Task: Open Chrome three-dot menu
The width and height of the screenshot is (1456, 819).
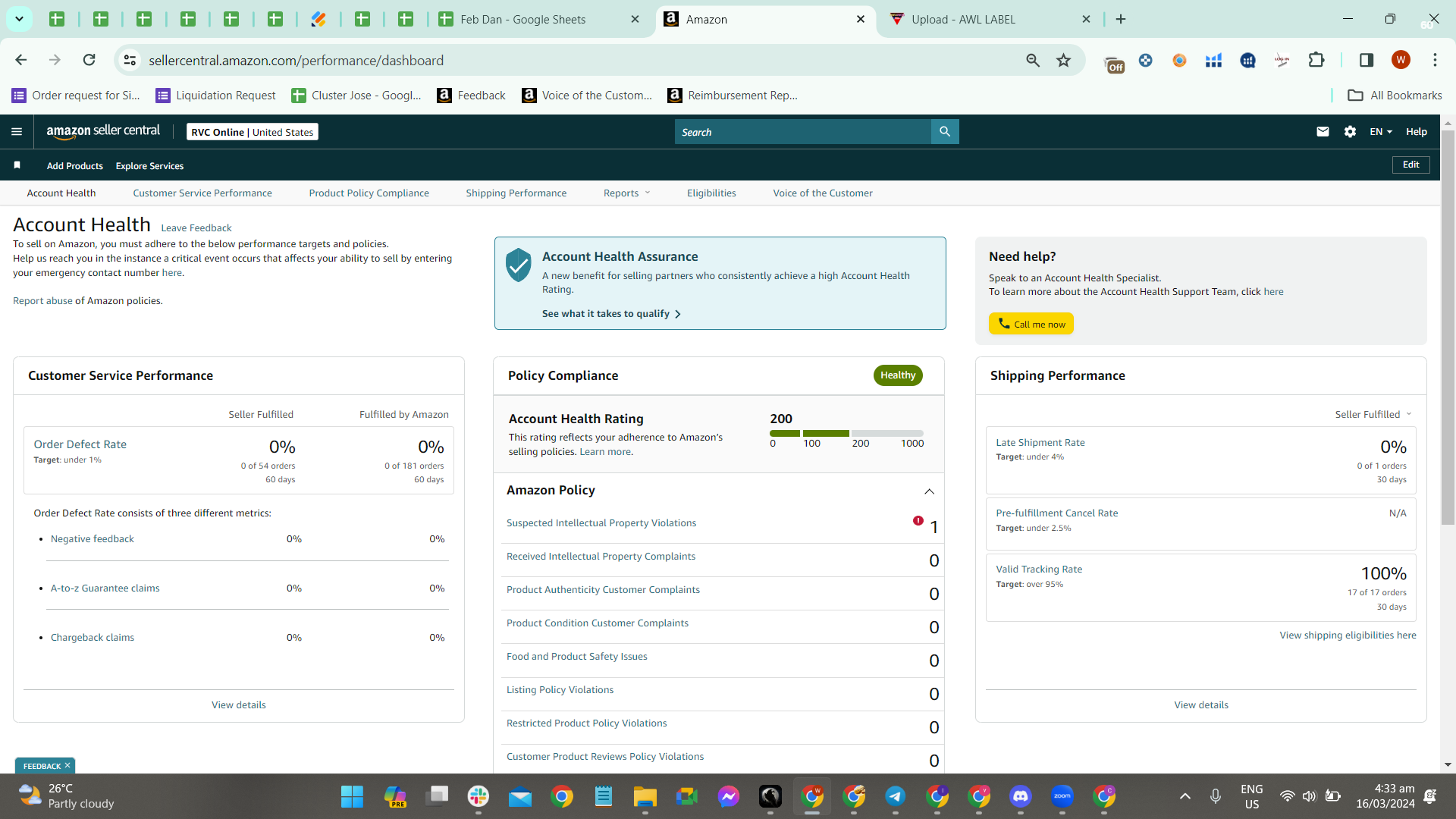Action: pos(1435,60)
